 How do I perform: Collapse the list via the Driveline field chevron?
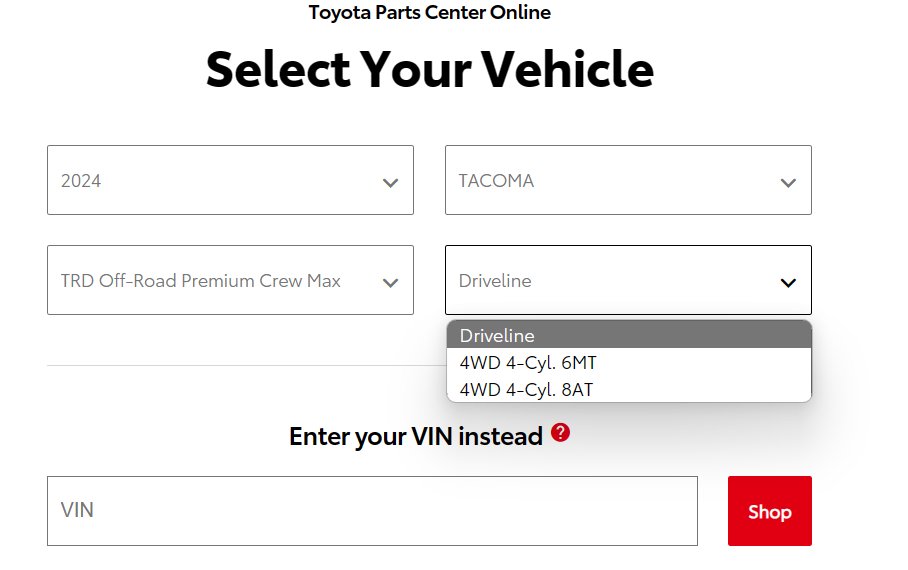788,283
